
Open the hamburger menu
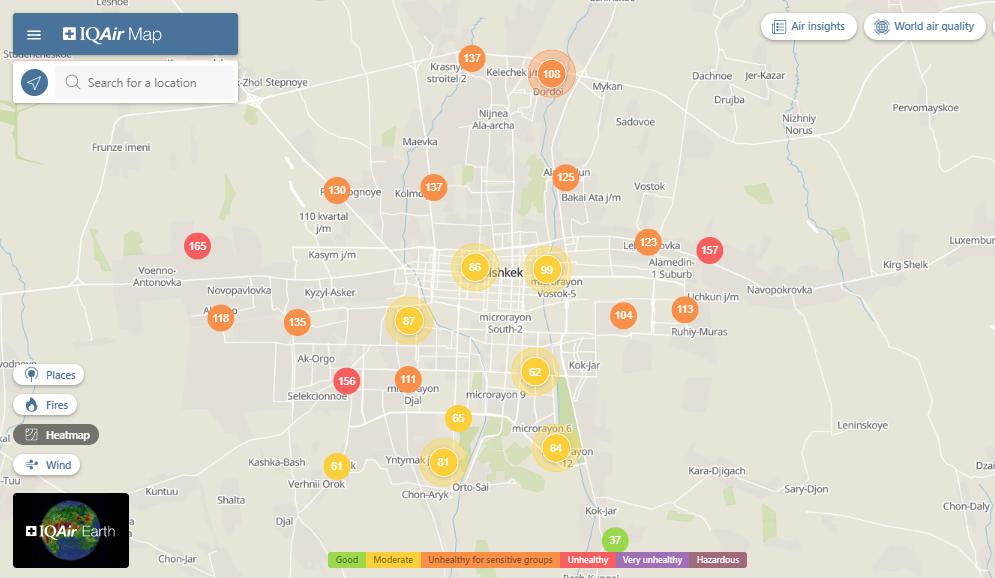tap(34, 35)
